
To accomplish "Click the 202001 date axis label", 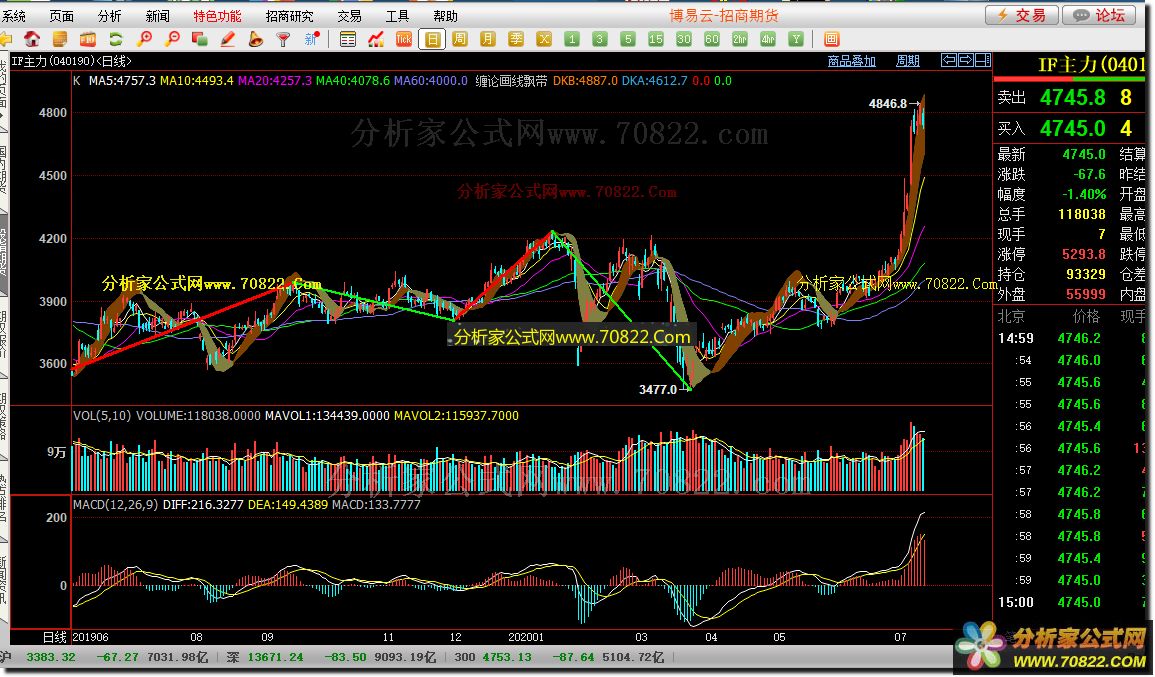I will [x=526, y=637].
